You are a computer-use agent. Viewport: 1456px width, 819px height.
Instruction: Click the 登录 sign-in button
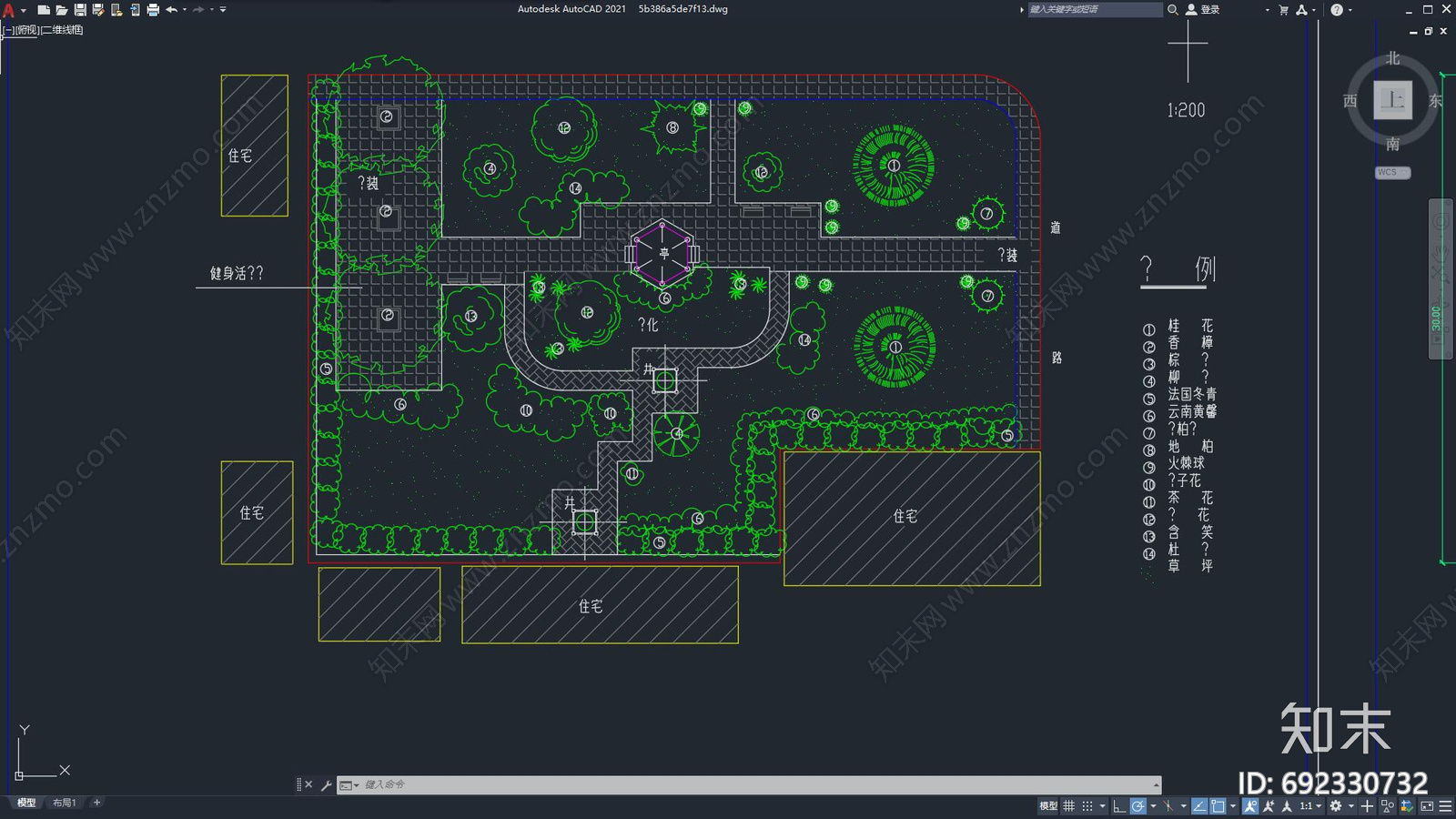pos(1203,10)
